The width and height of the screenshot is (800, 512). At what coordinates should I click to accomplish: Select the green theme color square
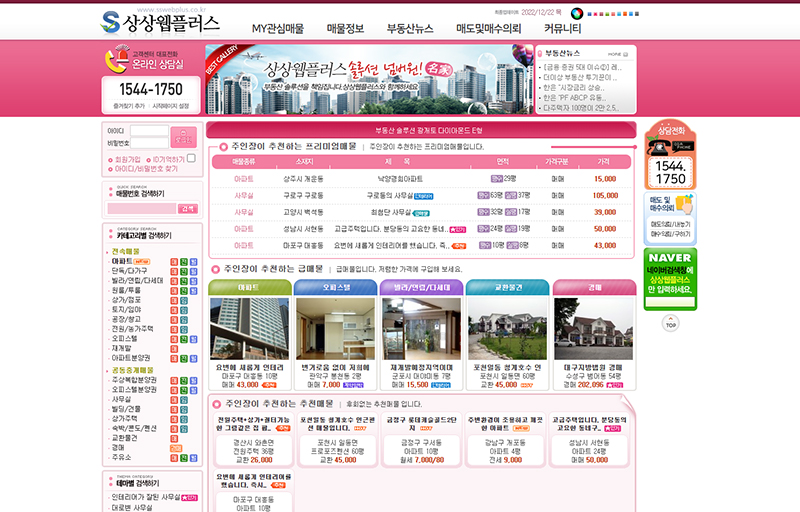point(606,14)
